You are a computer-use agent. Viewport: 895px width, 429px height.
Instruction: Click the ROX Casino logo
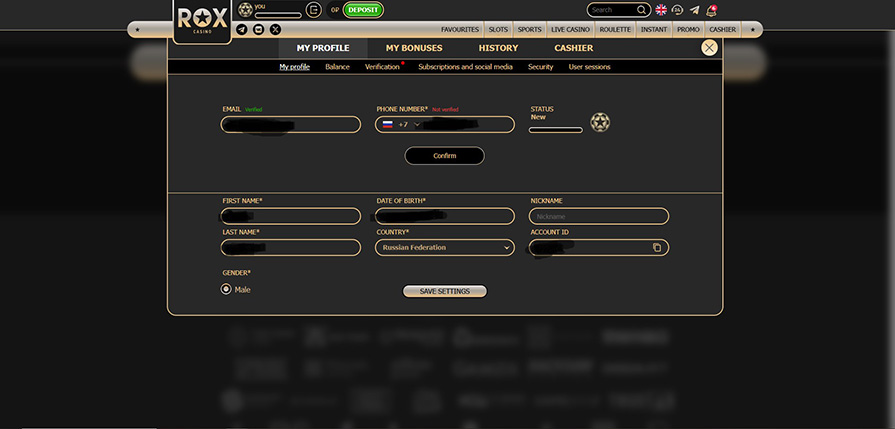201,21
